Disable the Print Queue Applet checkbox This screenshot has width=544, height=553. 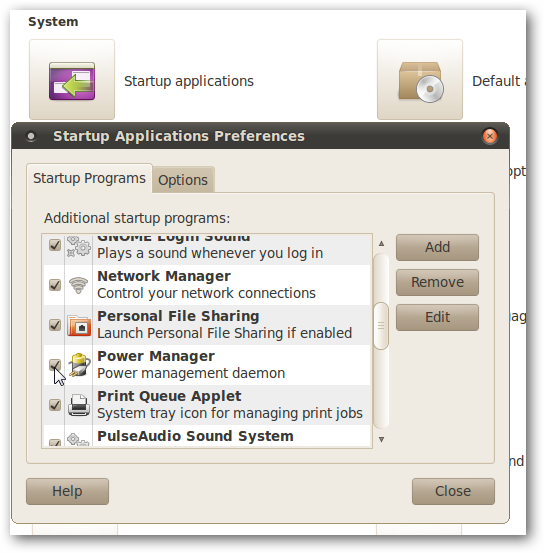[55, 405]
